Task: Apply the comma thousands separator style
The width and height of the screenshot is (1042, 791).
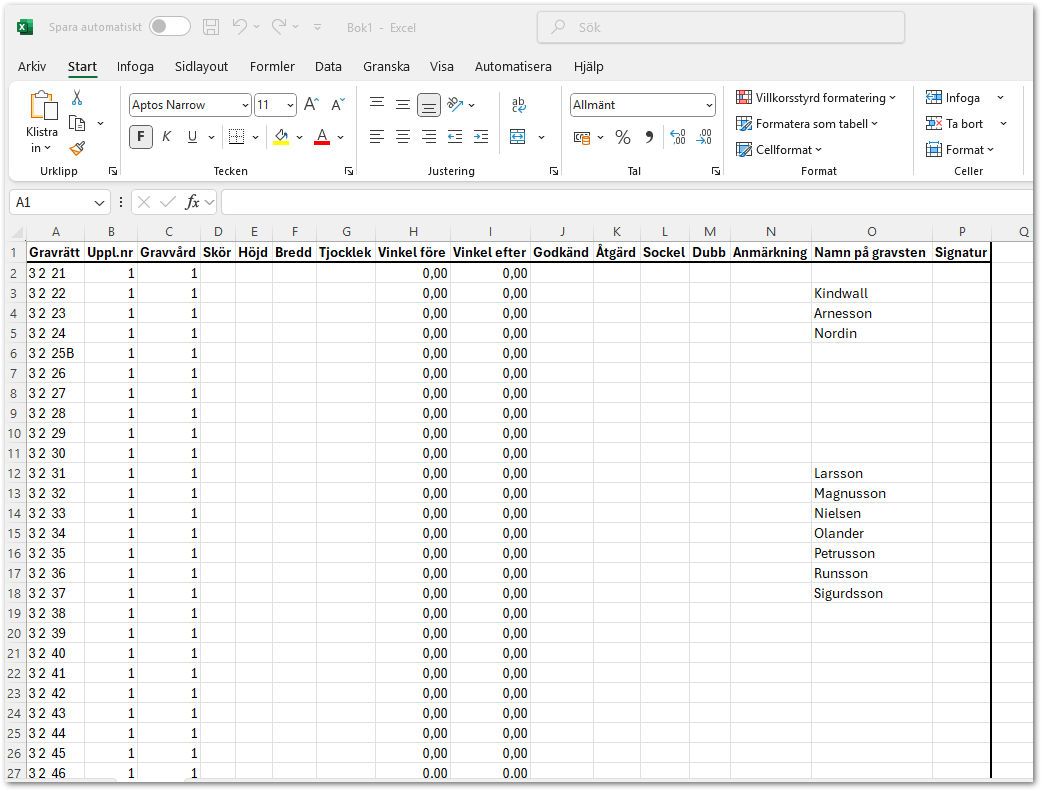Action: pyautogui.click(x=649, y=137)
